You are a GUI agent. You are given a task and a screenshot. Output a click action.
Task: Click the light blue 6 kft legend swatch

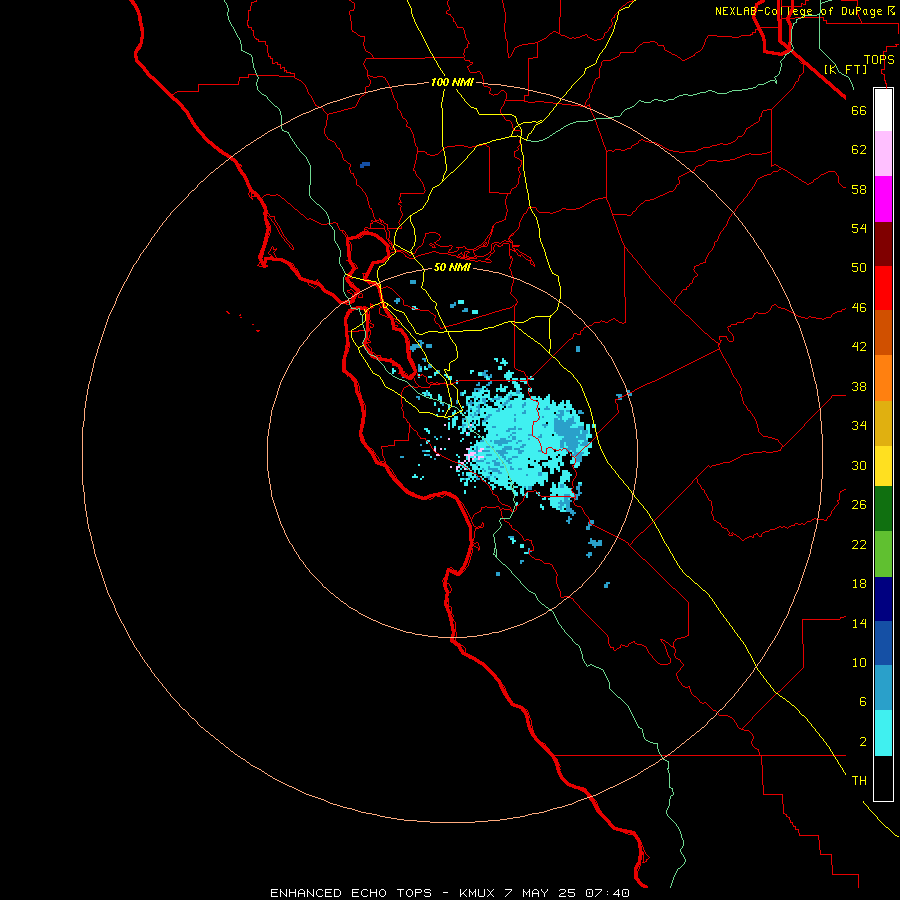tap(883, 687)
